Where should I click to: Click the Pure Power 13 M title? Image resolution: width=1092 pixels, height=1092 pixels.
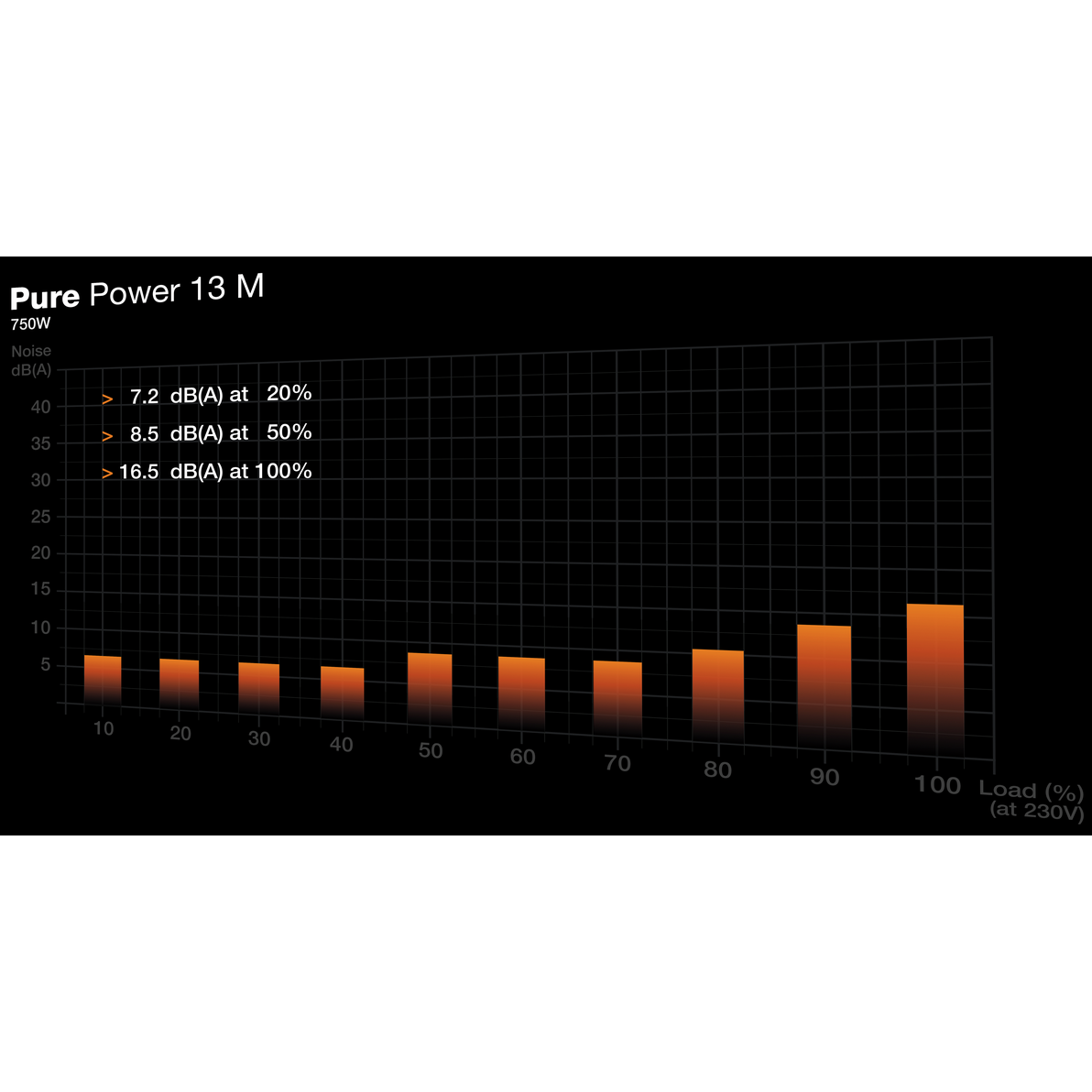tap(137, 292)
